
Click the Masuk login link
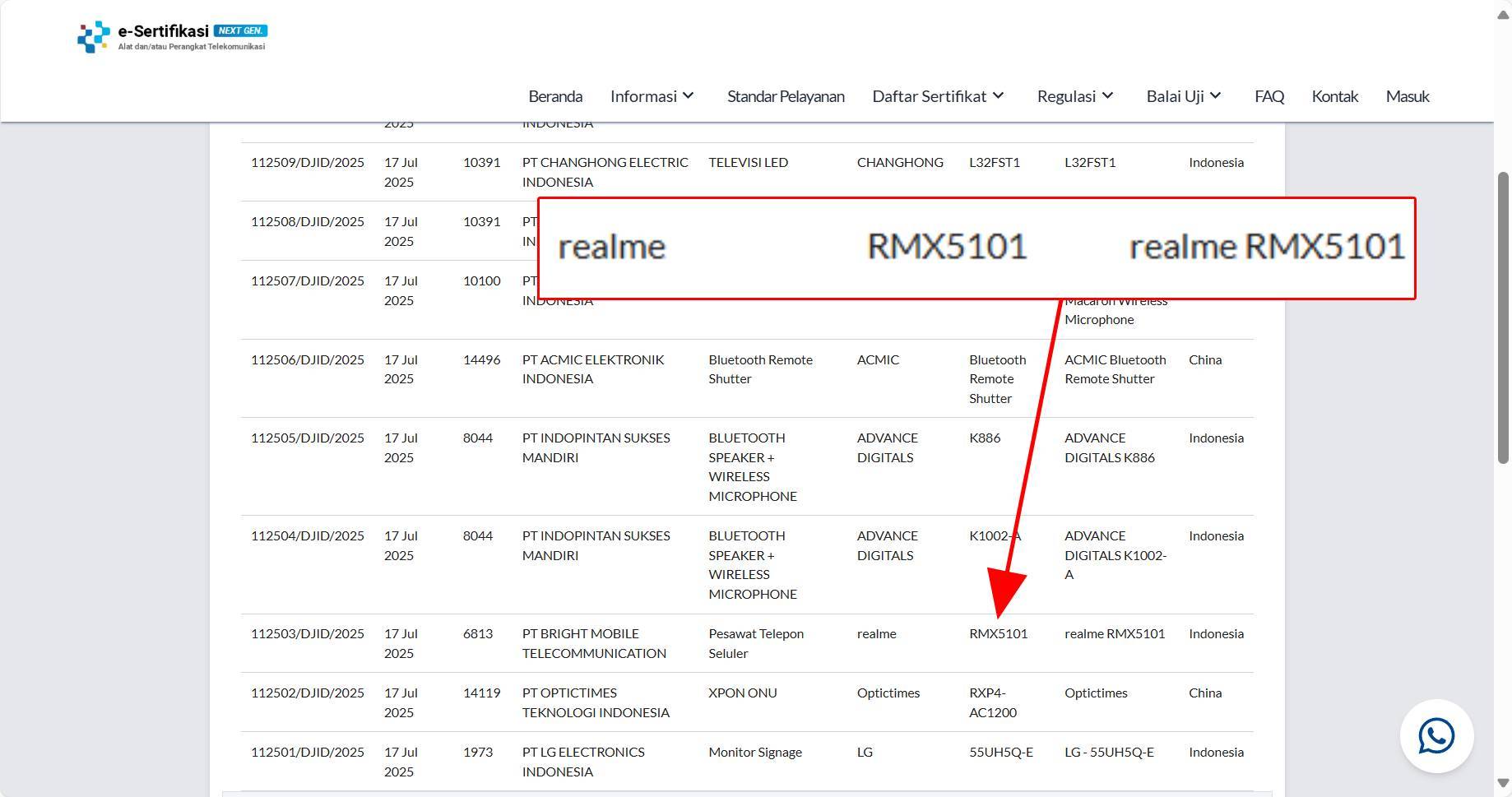[1408, 96]
